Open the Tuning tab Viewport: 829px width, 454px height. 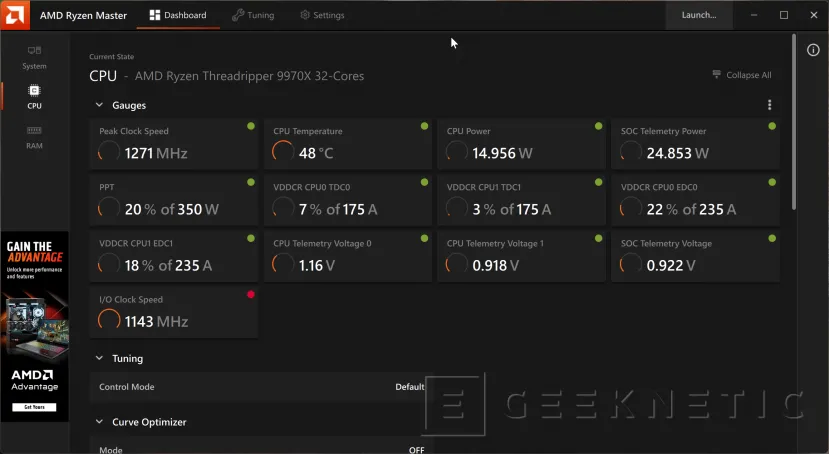[253, 15]
